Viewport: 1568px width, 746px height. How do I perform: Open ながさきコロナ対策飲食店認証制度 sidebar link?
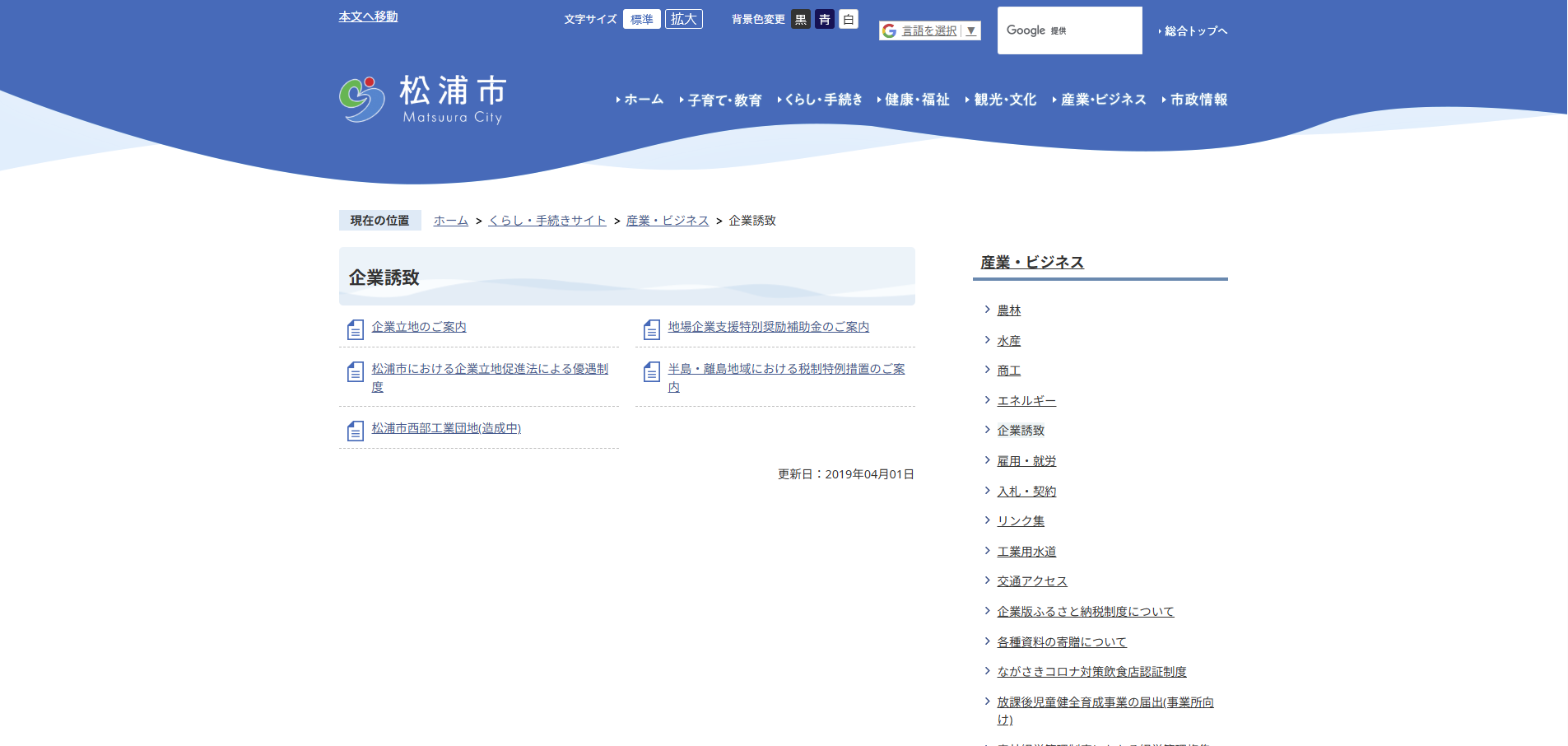tap(1092, 672)
